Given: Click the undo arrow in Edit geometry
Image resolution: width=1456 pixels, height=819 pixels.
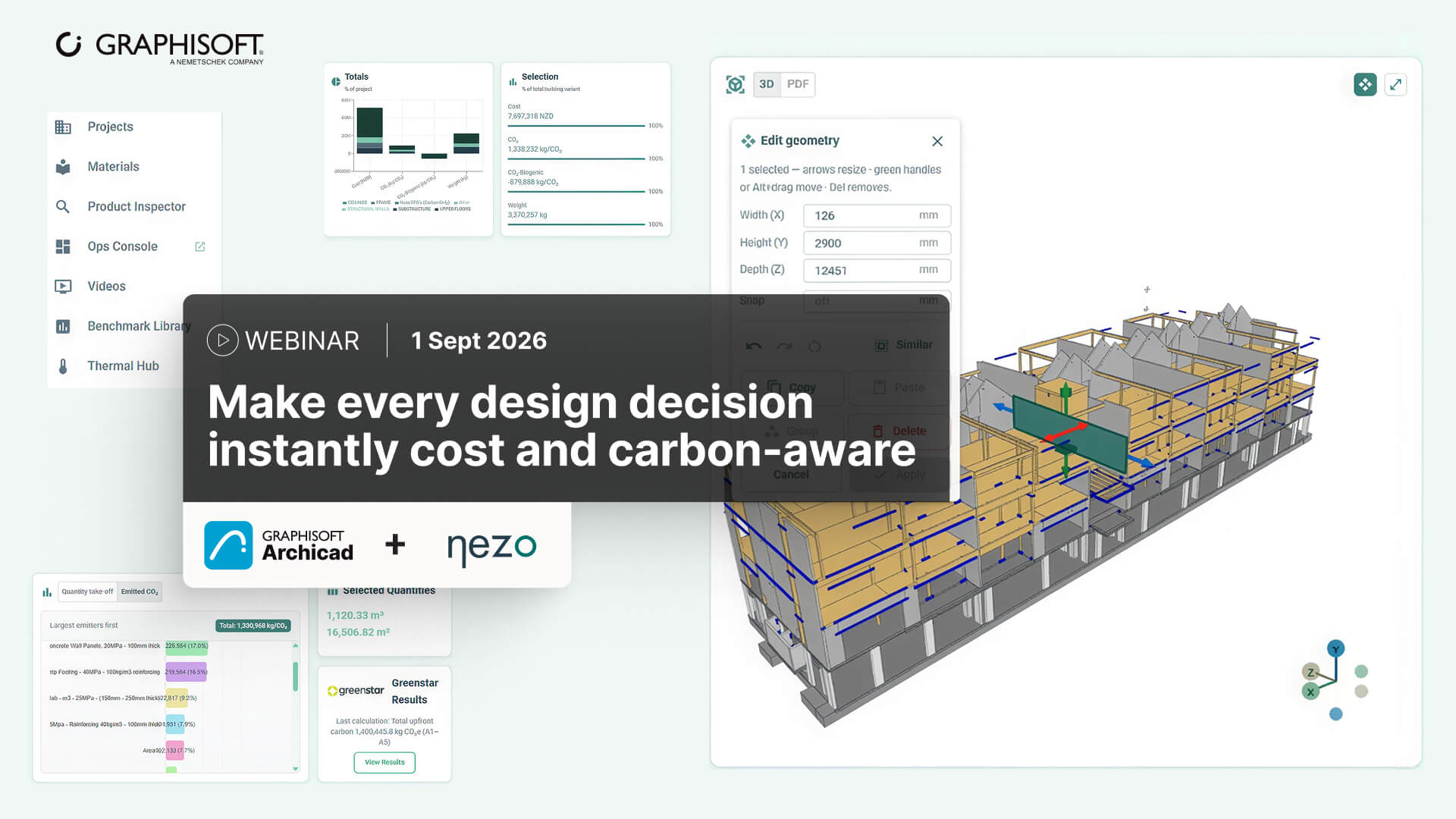Looking at the screenshot, I should 753,346.
